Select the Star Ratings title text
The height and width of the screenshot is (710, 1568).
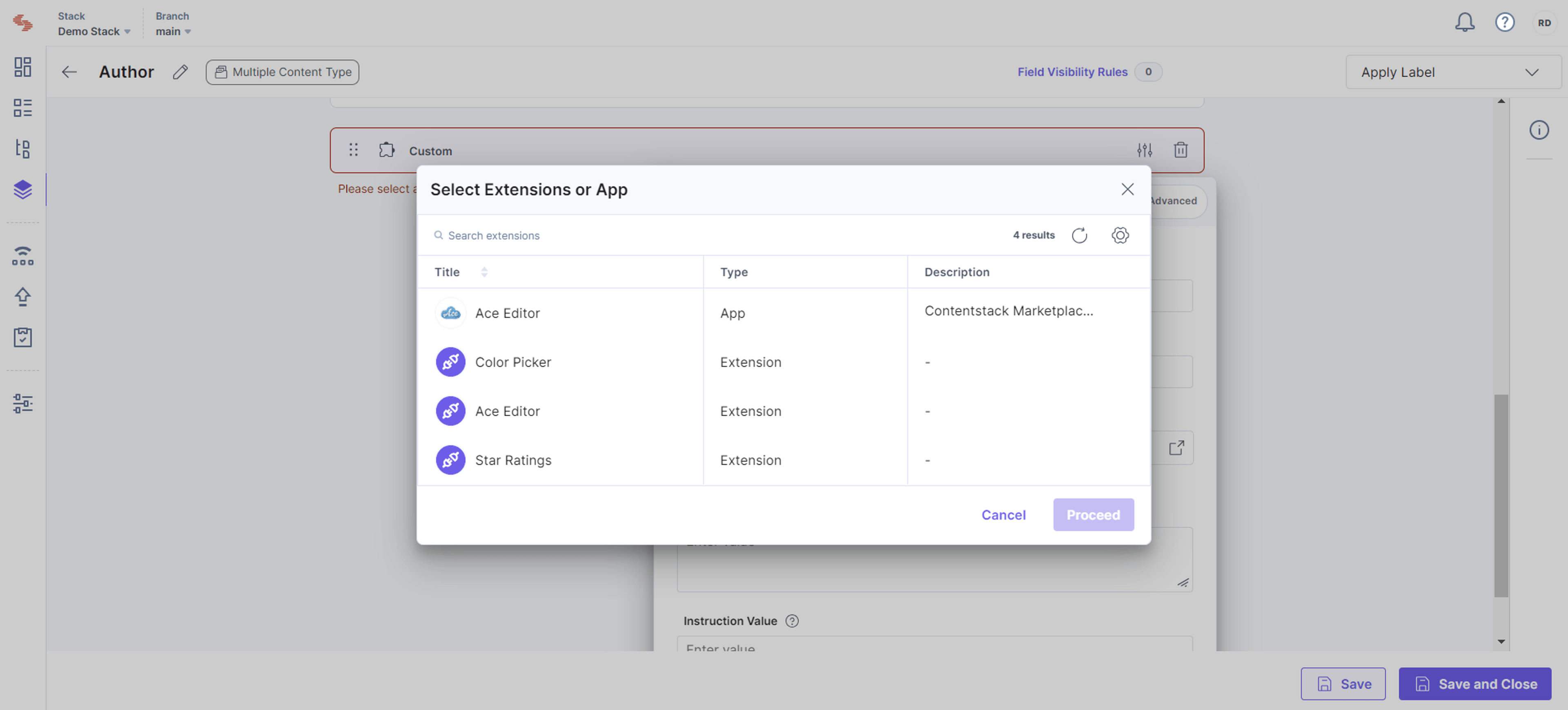click(512, 460)
